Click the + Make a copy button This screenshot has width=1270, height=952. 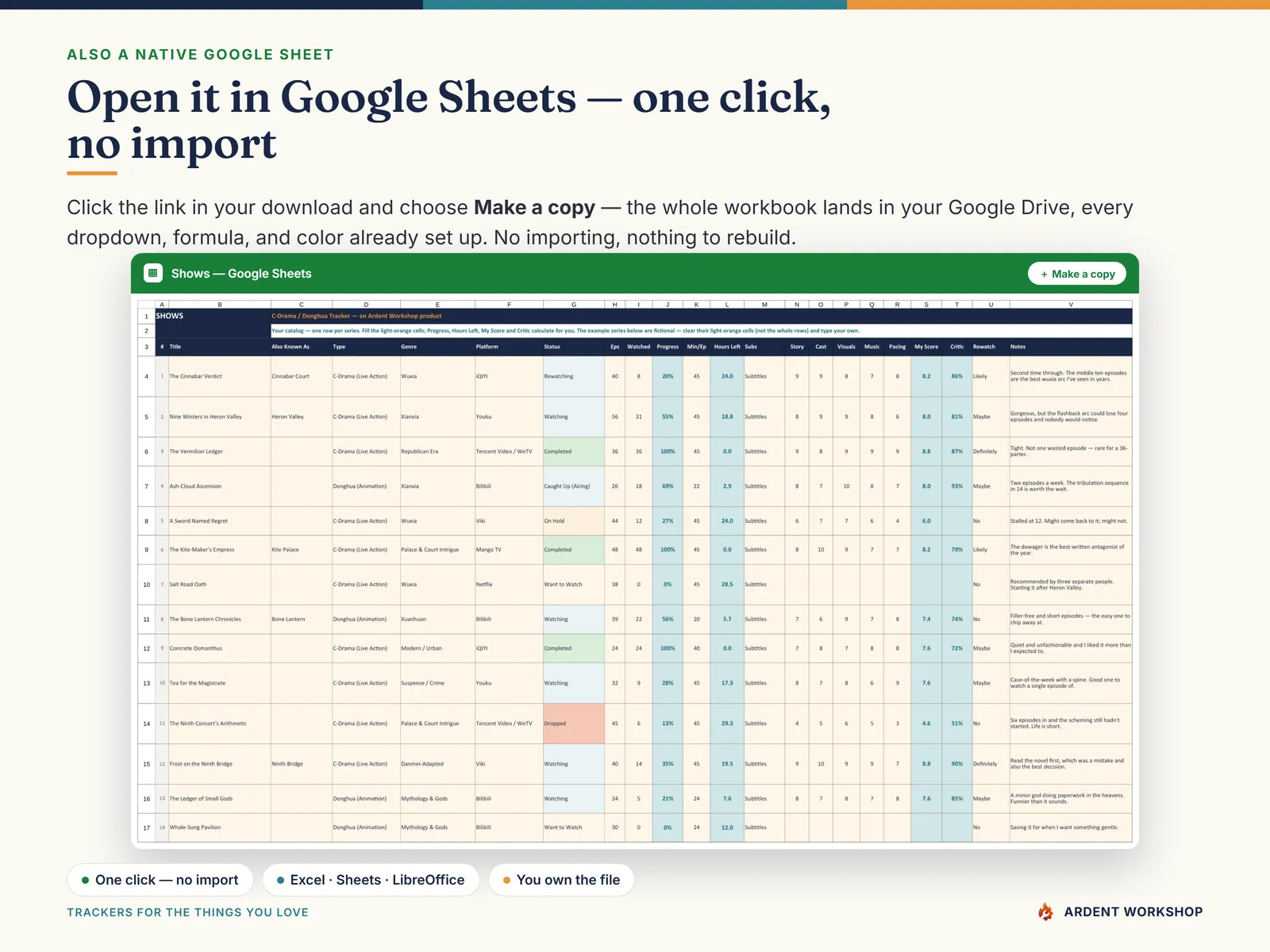(x=1077, y=274)
